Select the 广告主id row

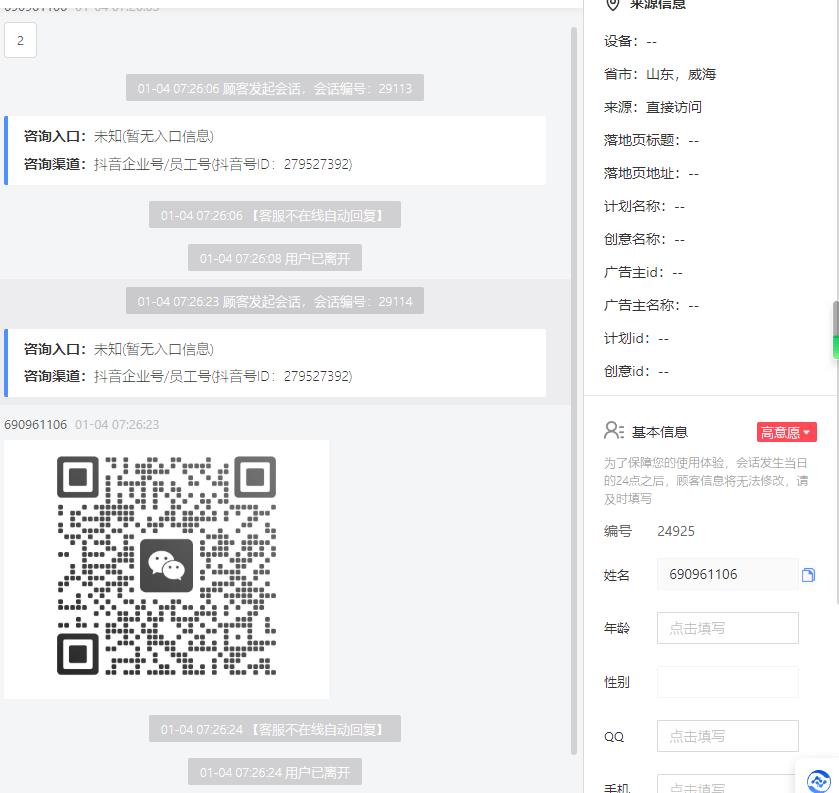pyautogui.click(x=643, y=272)
